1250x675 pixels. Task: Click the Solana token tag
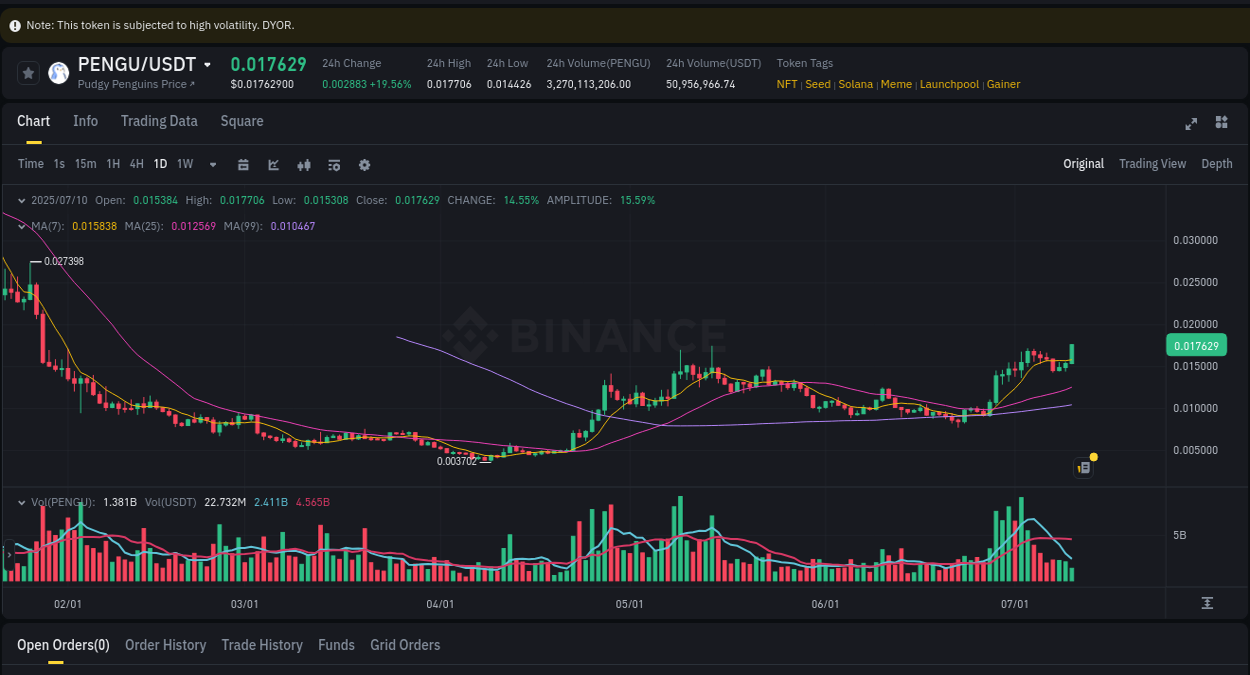tap(855, 84)
